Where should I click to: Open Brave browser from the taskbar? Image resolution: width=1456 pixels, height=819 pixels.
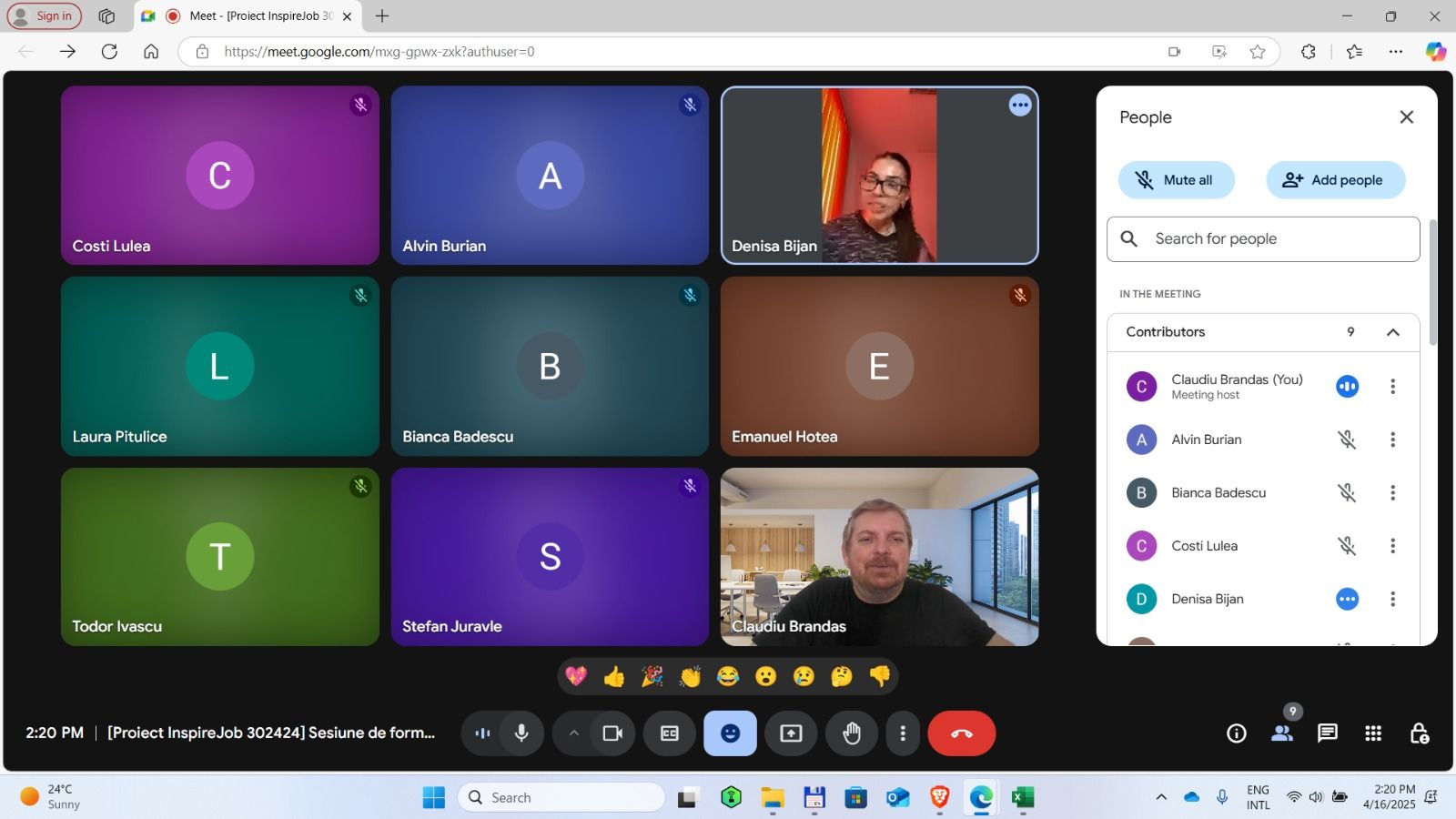pos(939,797)
